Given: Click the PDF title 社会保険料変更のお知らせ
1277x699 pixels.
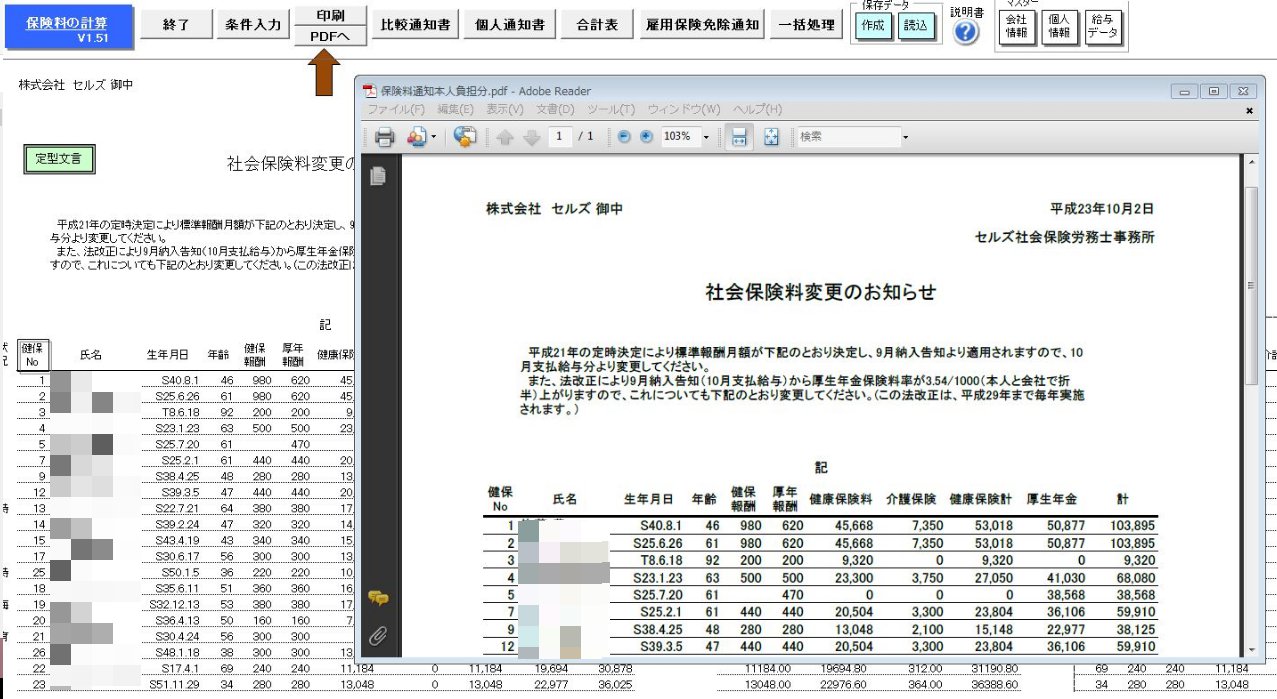Looking at the screenshot, I should coord(821,292).
